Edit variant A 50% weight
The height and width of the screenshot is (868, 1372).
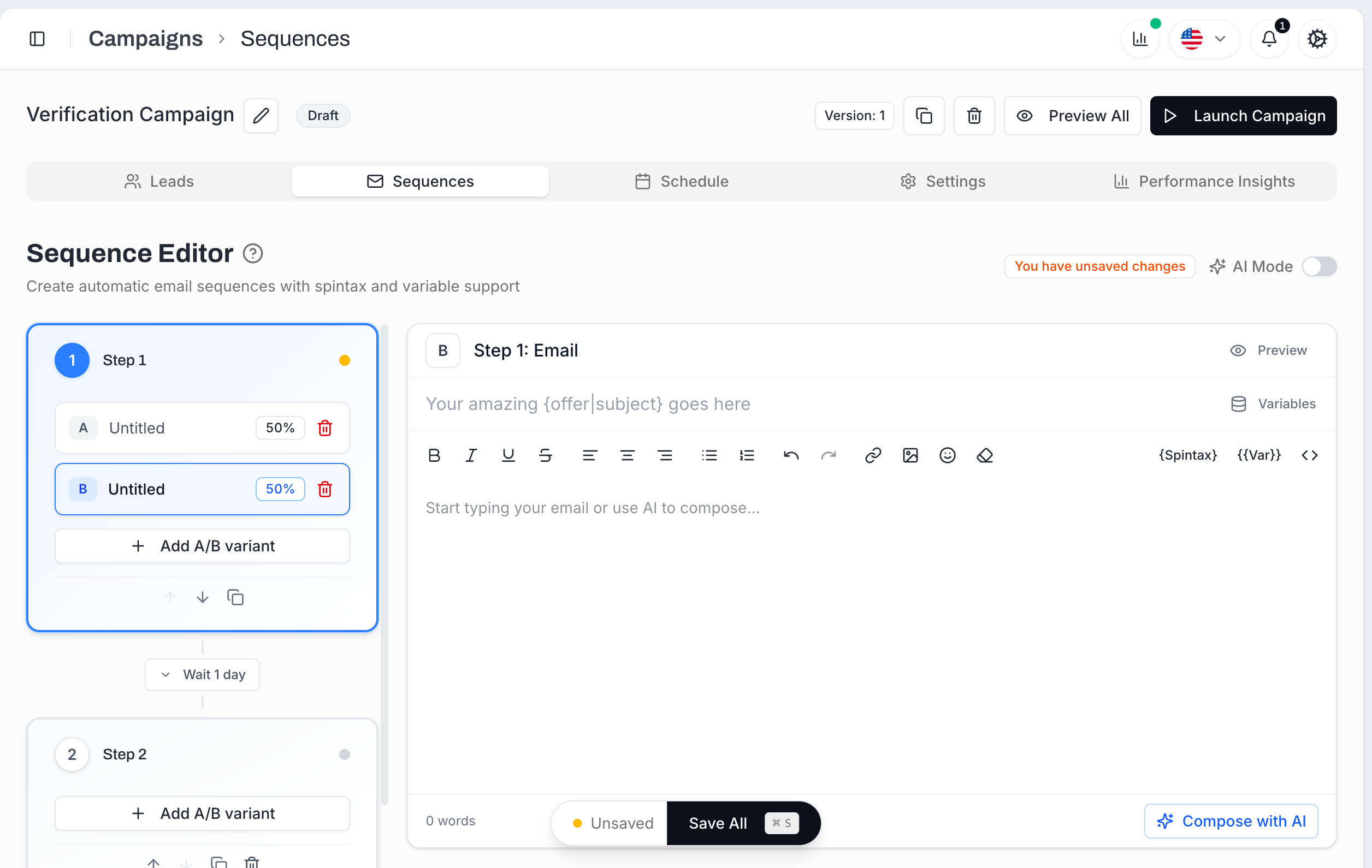tap(280, 428)
